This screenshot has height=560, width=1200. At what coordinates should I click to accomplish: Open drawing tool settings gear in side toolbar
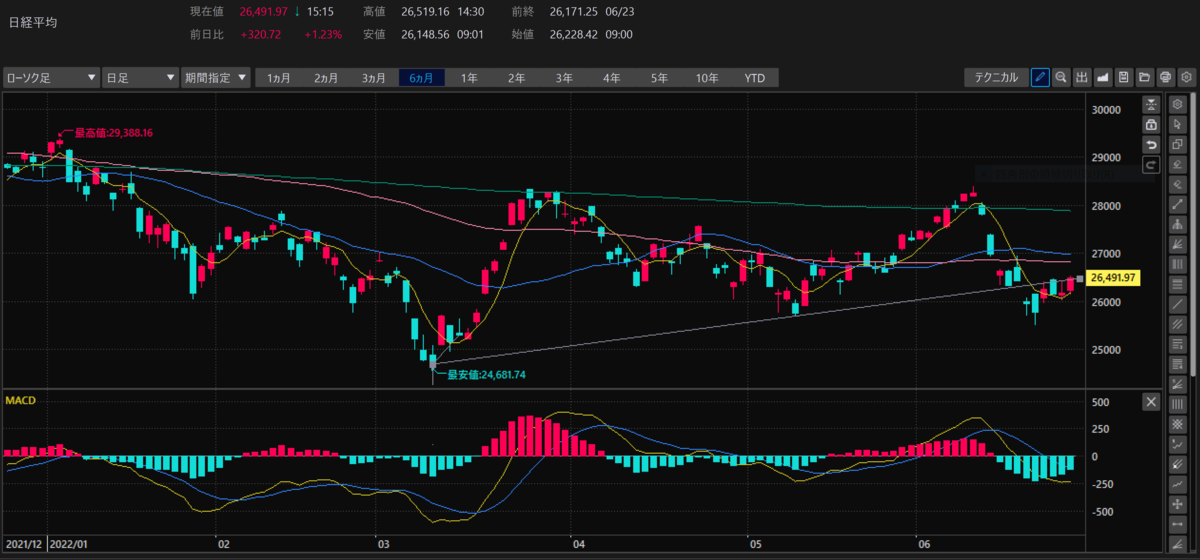coord(1177,104)
